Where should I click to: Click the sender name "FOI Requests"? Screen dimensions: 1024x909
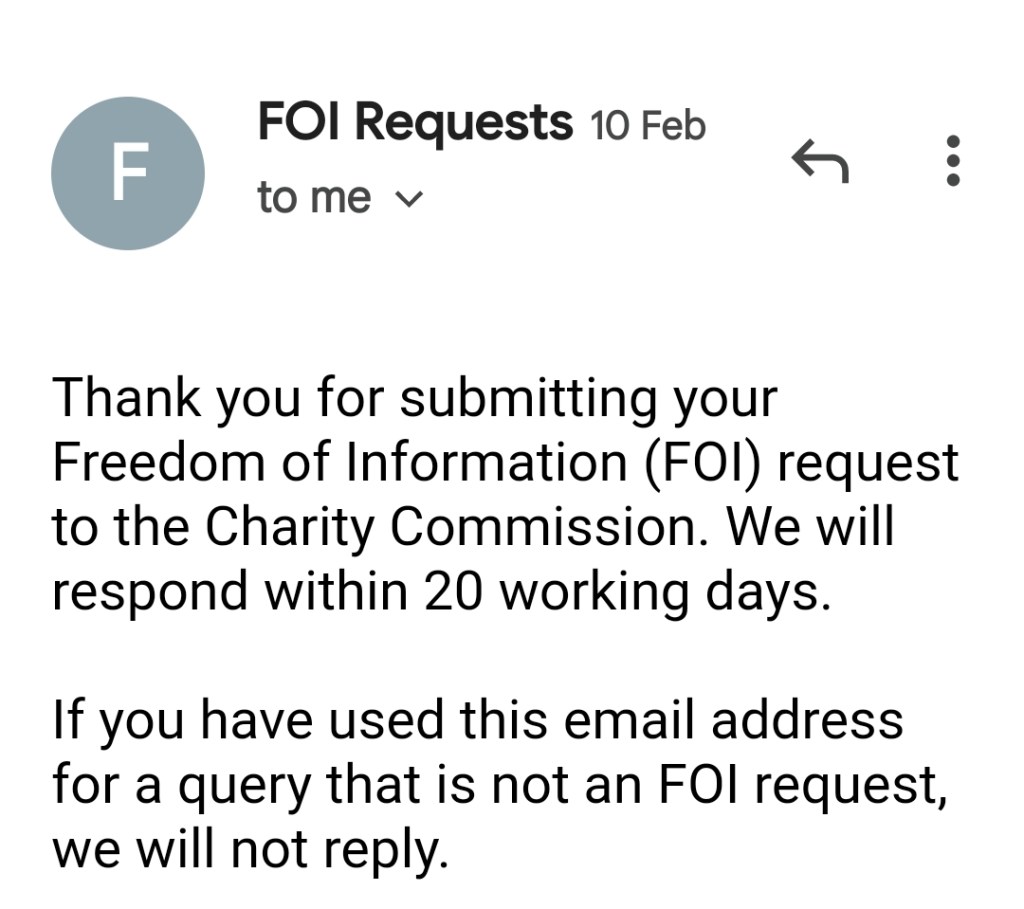click(x=414, y=123)
